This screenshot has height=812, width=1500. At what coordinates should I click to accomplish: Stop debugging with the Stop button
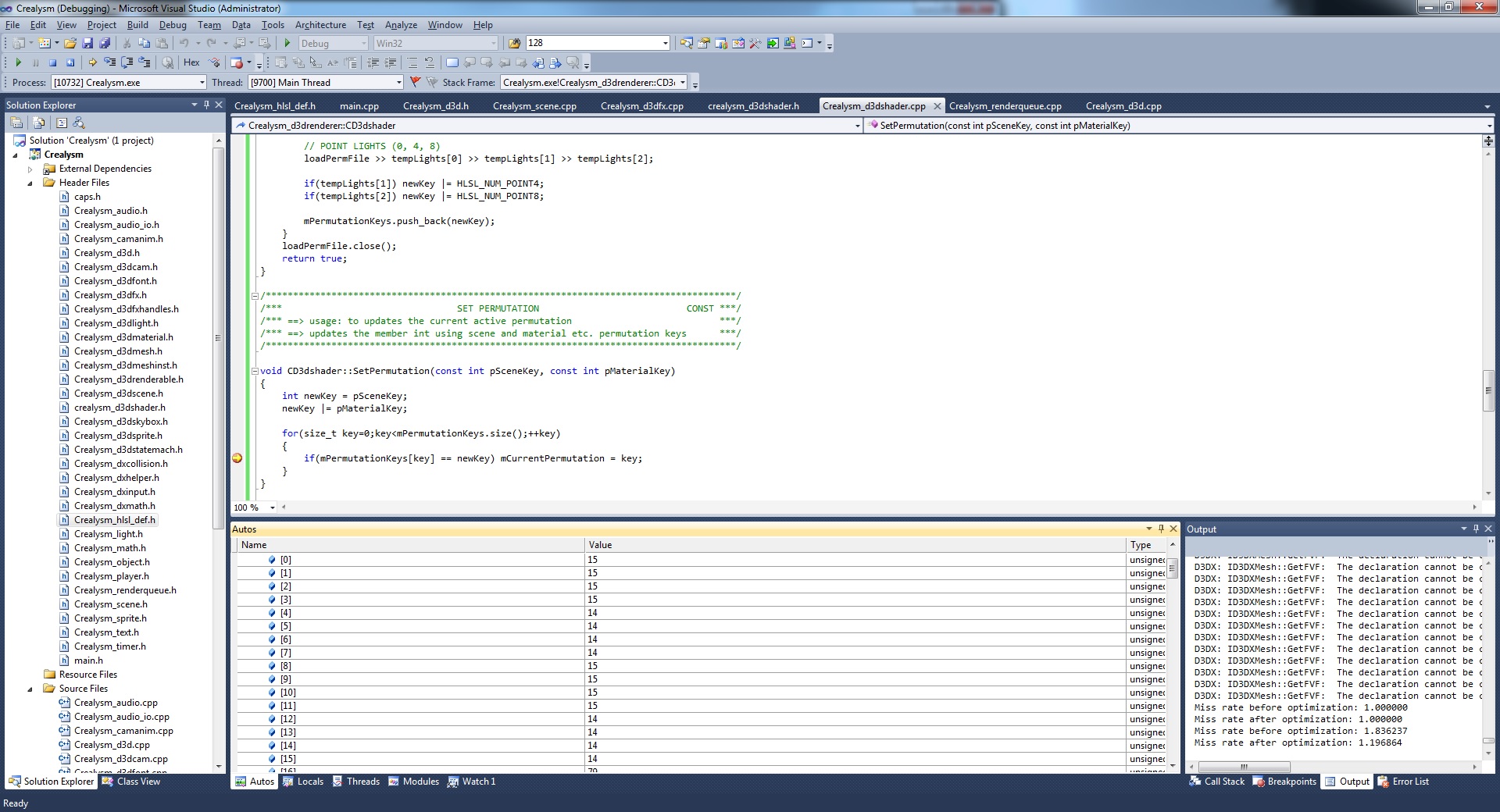(52, 62)
